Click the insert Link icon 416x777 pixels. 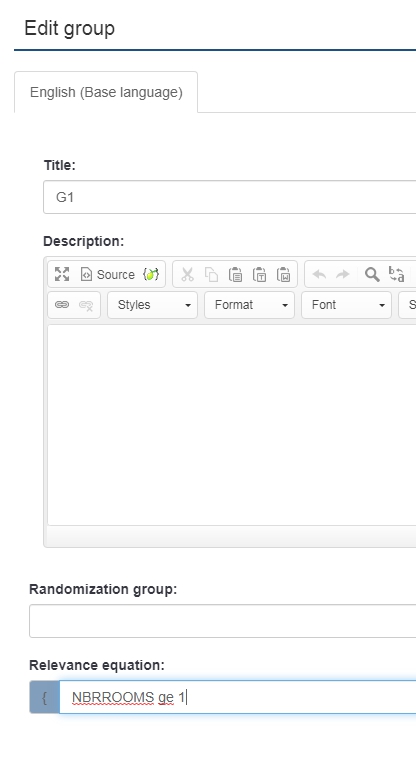[x=62, y=305]
